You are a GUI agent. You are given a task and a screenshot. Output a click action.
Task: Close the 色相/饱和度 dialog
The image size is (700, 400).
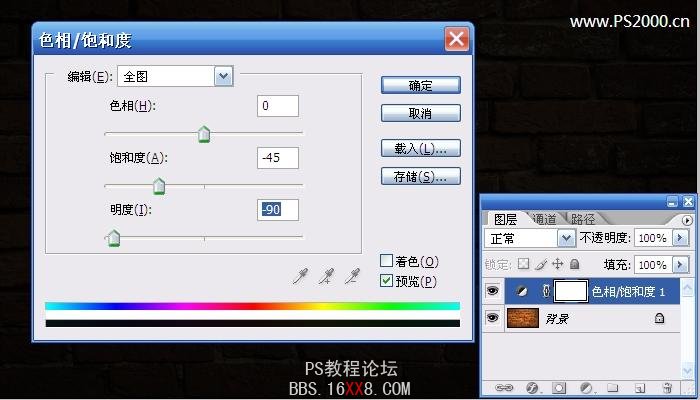456,39
